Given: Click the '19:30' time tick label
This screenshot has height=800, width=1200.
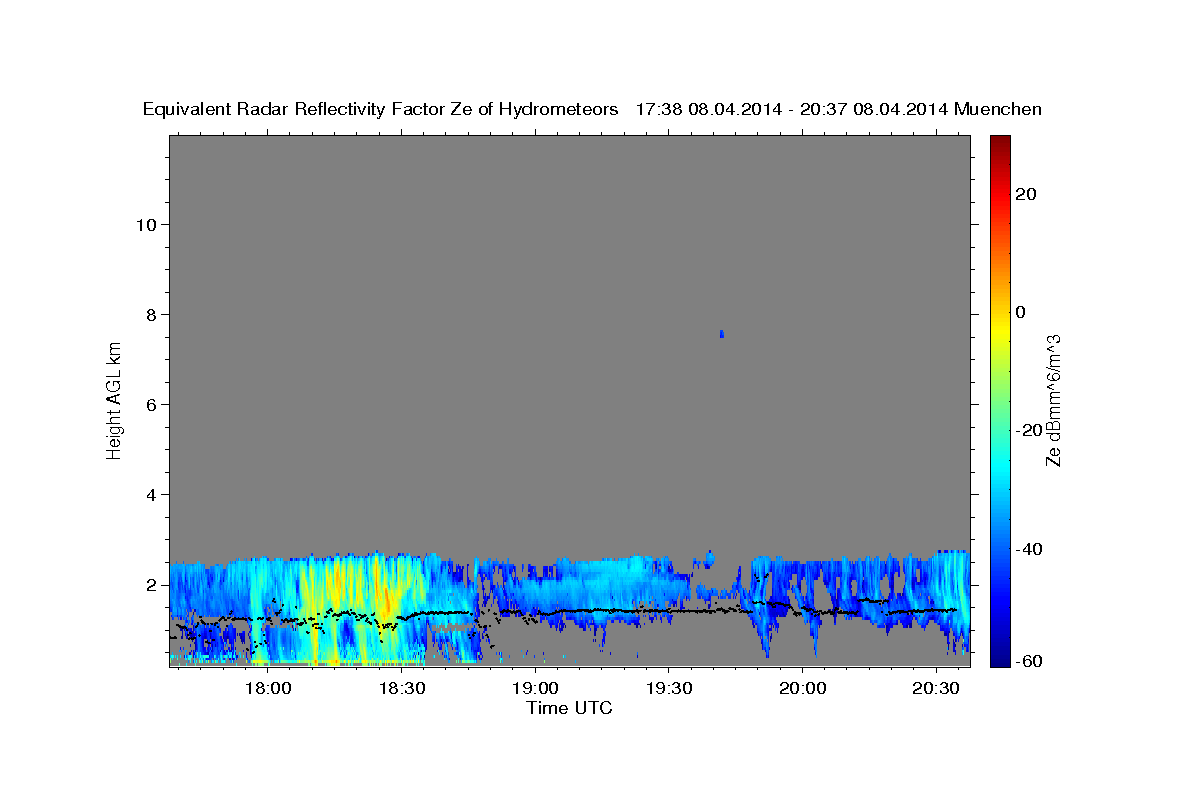Looking at the screenshot, I should click(669, 689).
